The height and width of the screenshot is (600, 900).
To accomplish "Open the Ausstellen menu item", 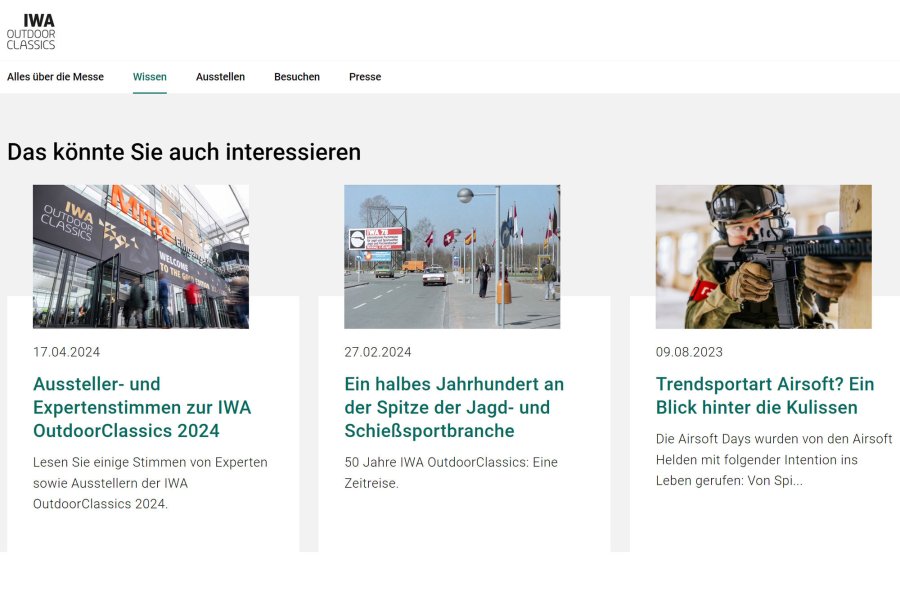I will click(220, 77).
